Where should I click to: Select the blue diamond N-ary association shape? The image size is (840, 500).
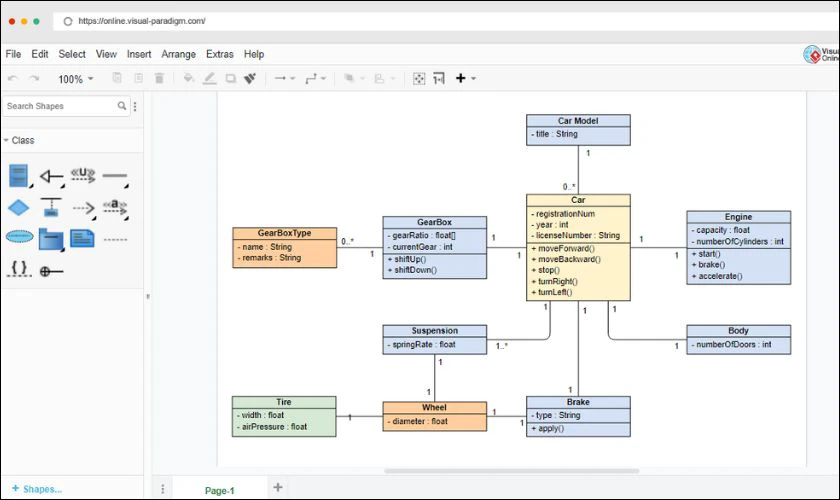(19, 207)
